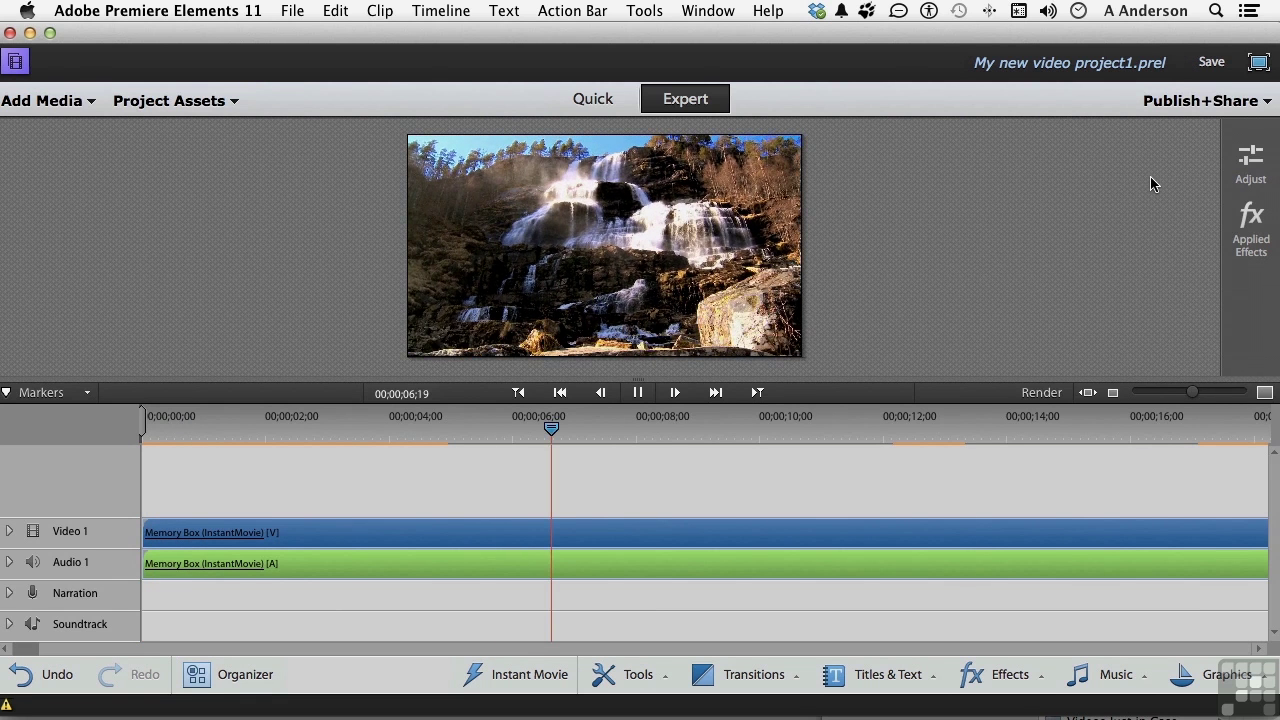Click the zoom out timeline icon
Viewport: 1280px width, 720px height.
tap(1112, 393)
